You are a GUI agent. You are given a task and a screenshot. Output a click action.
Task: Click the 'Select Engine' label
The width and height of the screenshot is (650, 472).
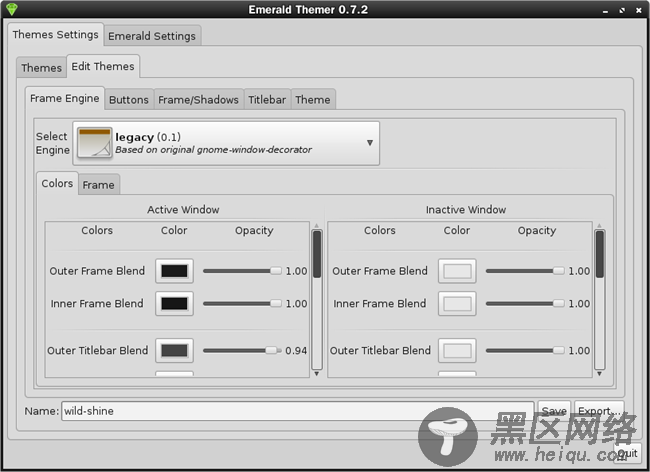tap(52, 143)
